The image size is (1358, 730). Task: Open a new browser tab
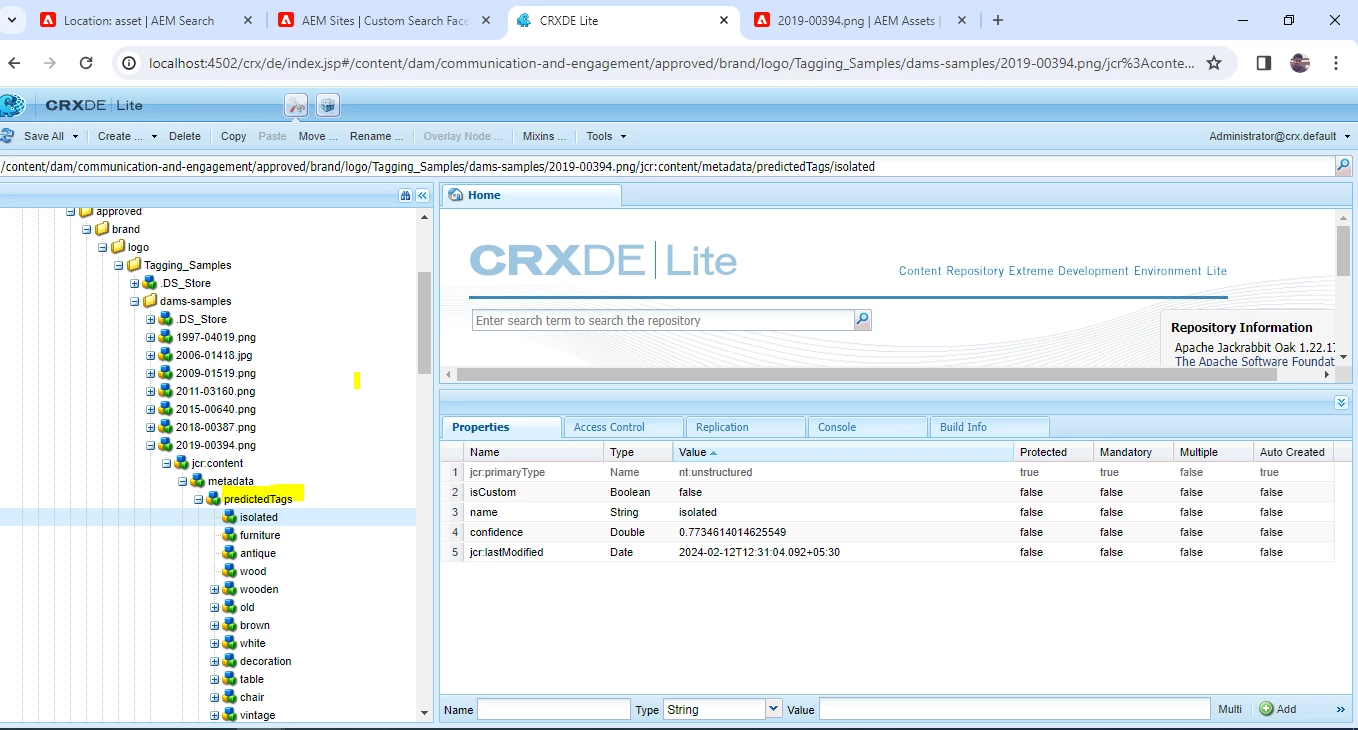(997, 20)
